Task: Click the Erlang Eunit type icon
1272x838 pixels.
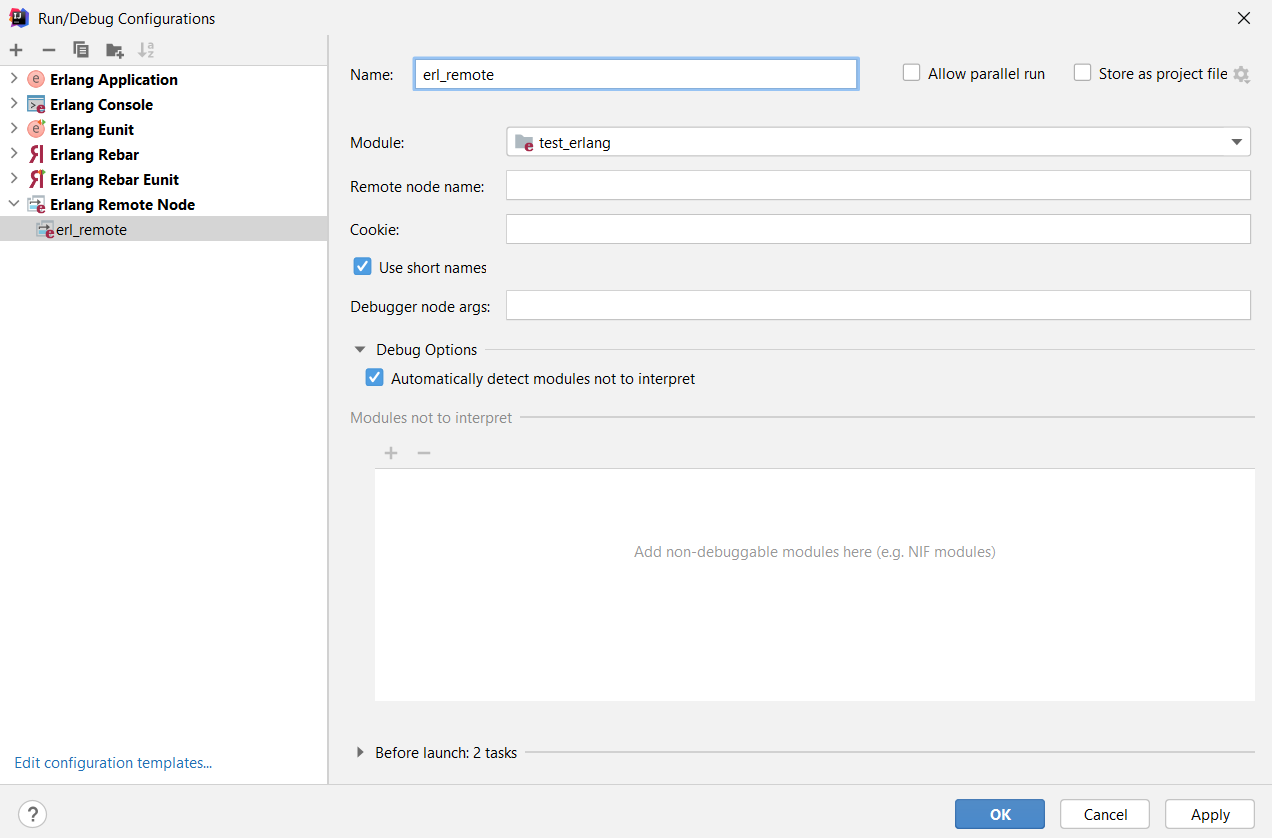Action: tap(36, 129)
